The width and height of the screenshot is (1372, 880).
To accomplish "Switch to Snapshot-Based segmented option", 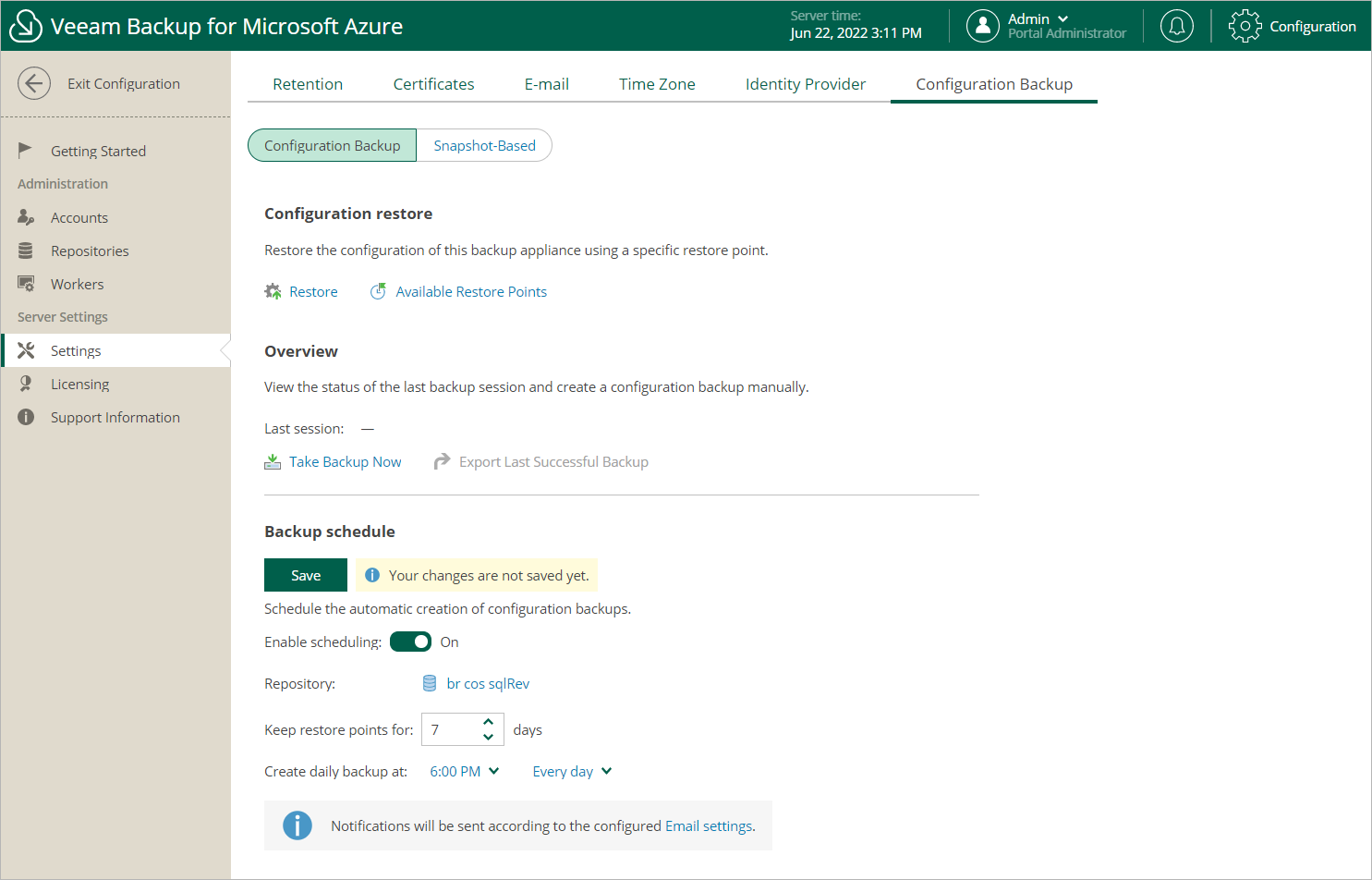I will 484,145.
